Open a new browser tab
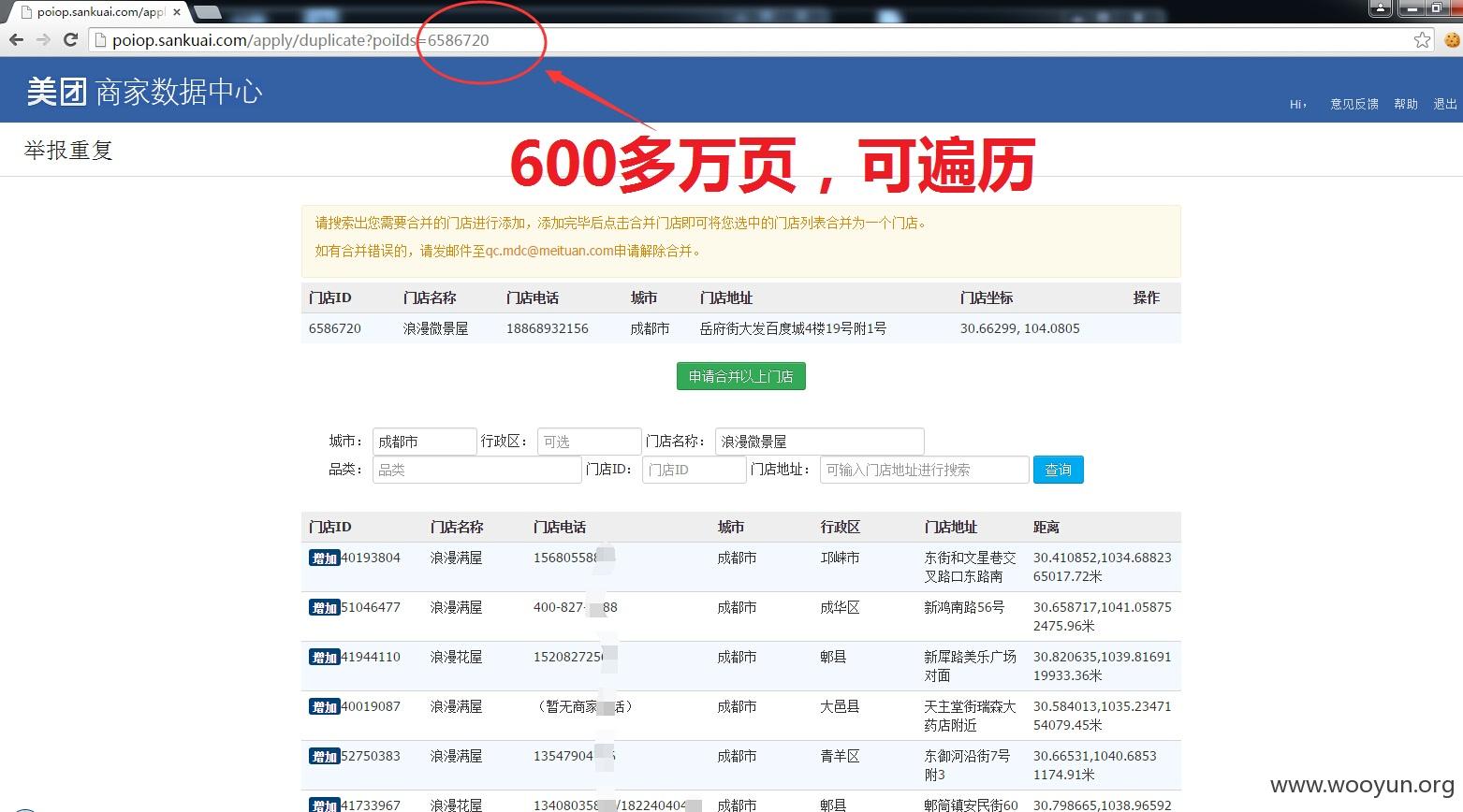The image size is (1463, 812). coord(207,12)
